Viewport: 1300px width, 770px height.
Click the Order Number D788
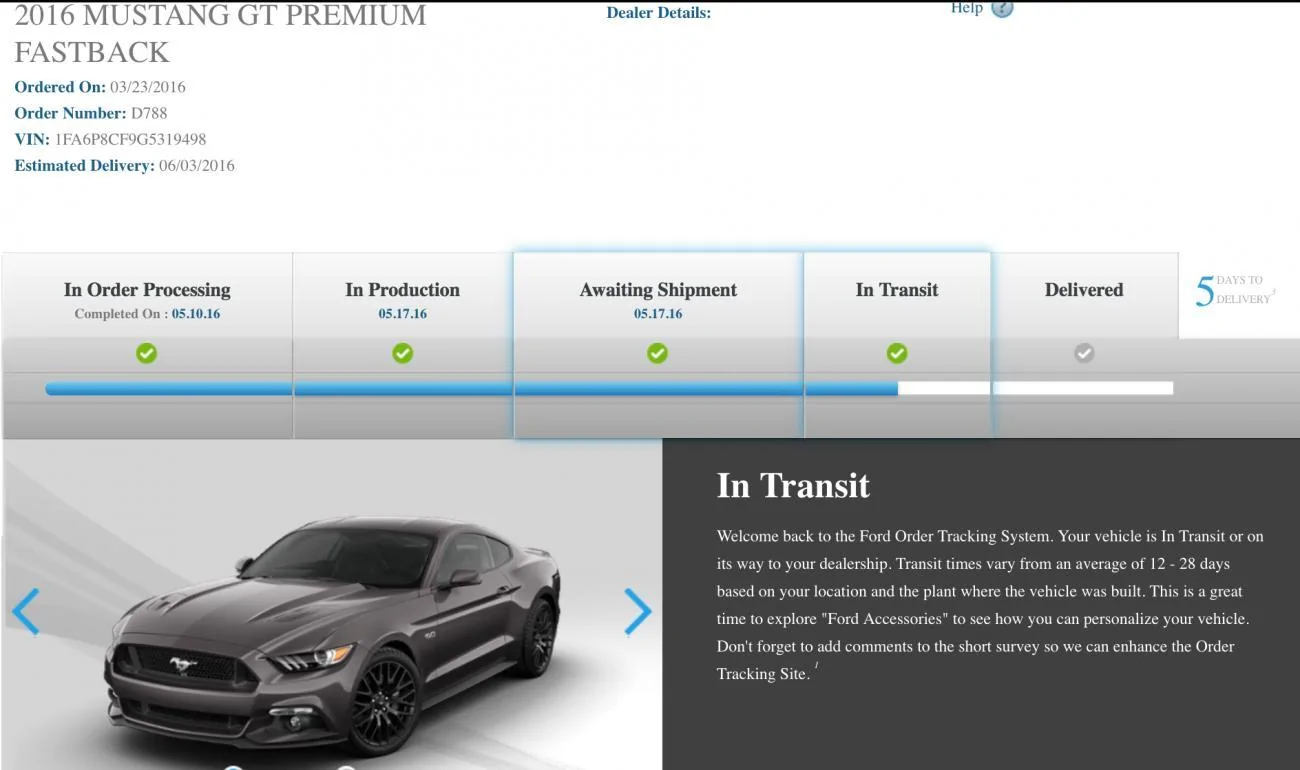tap(149, 113)
